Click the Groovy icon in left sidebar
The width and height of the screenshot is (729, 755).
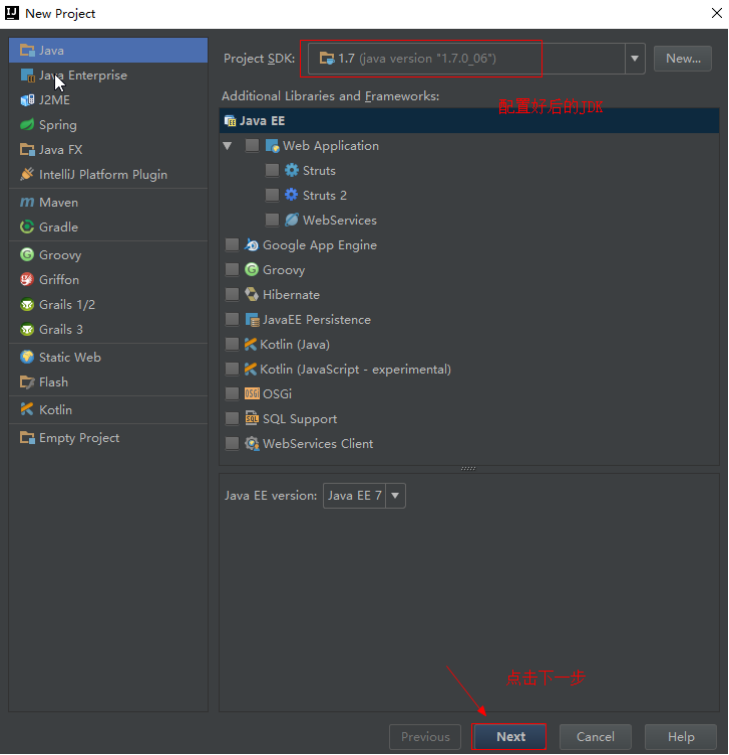[x=27, y=254]
